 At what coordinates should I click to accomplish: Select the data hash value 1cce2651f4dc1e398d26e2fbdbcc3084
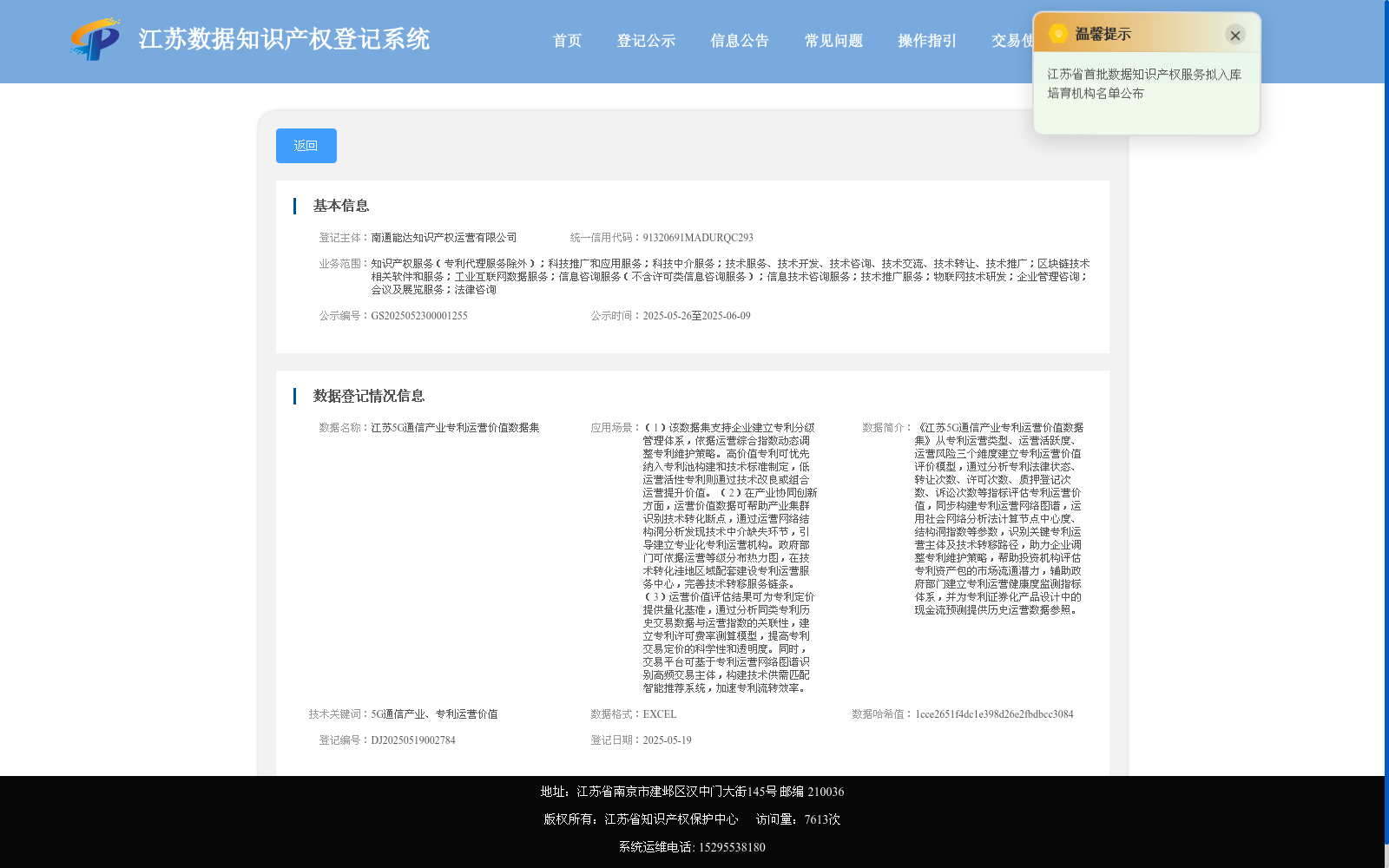point(994,714)
